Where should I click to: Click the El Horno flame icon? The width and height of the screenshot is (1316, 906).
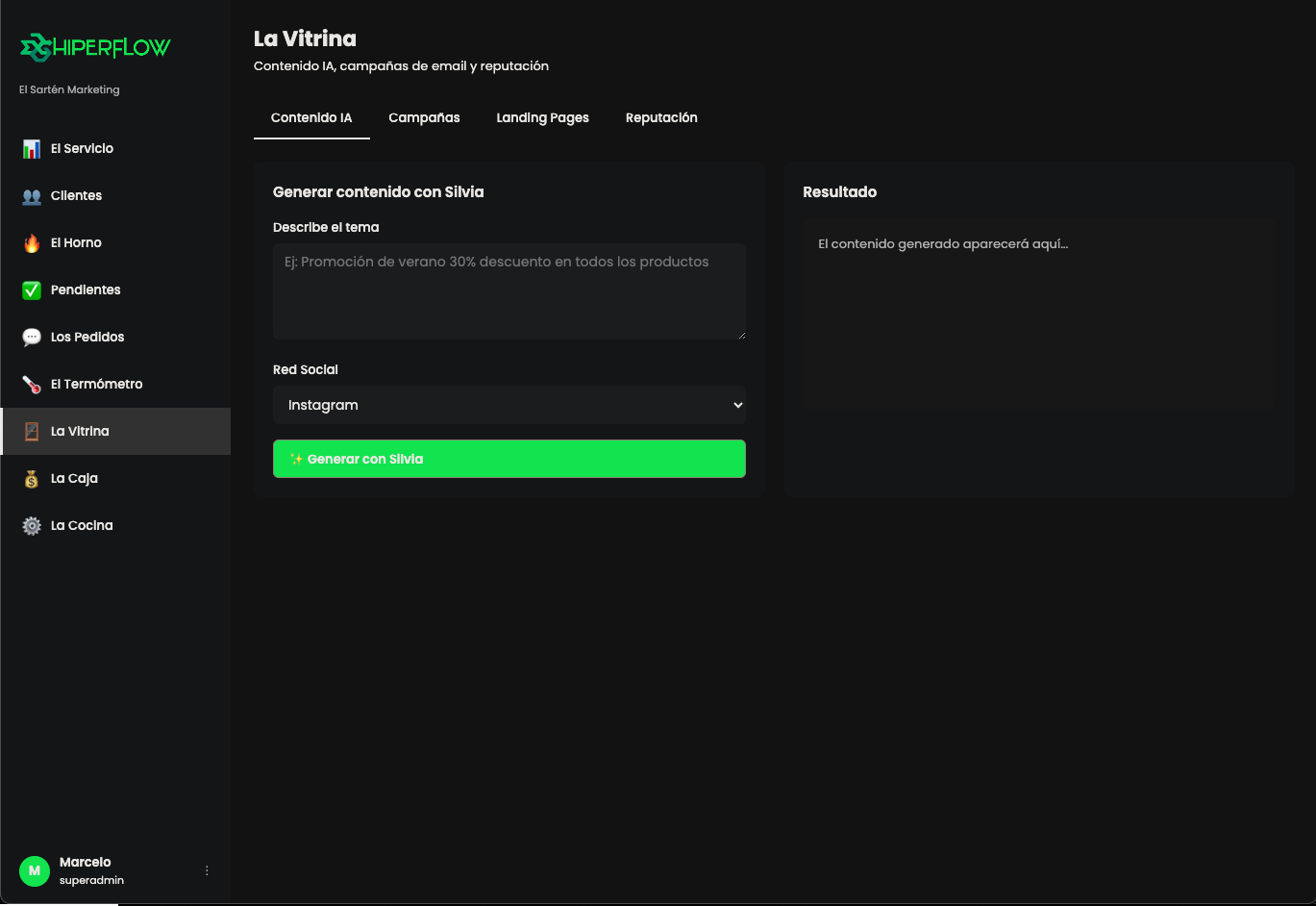(x=32, y=243)
